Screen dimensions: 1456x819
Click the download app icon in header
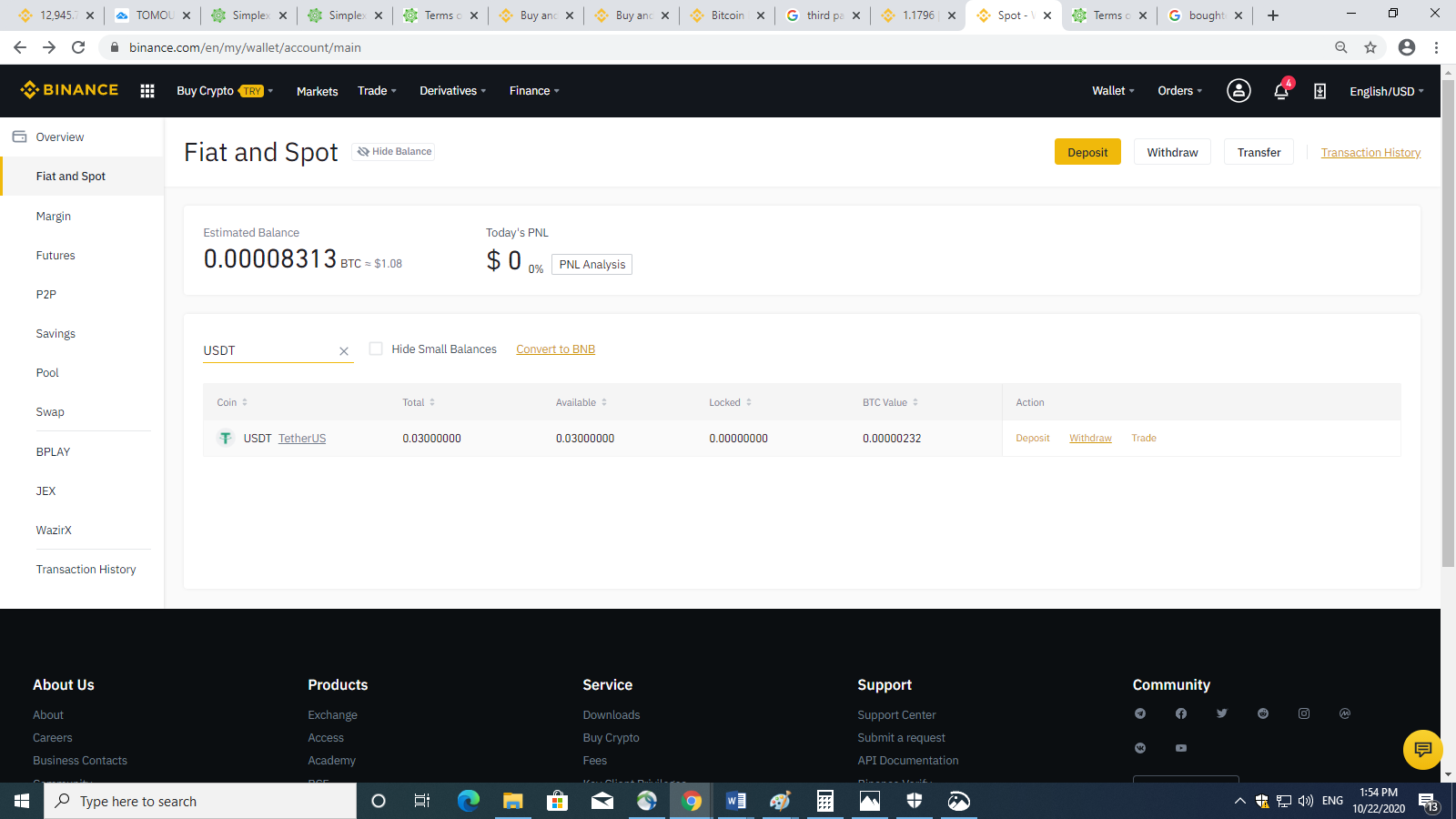1319,91
